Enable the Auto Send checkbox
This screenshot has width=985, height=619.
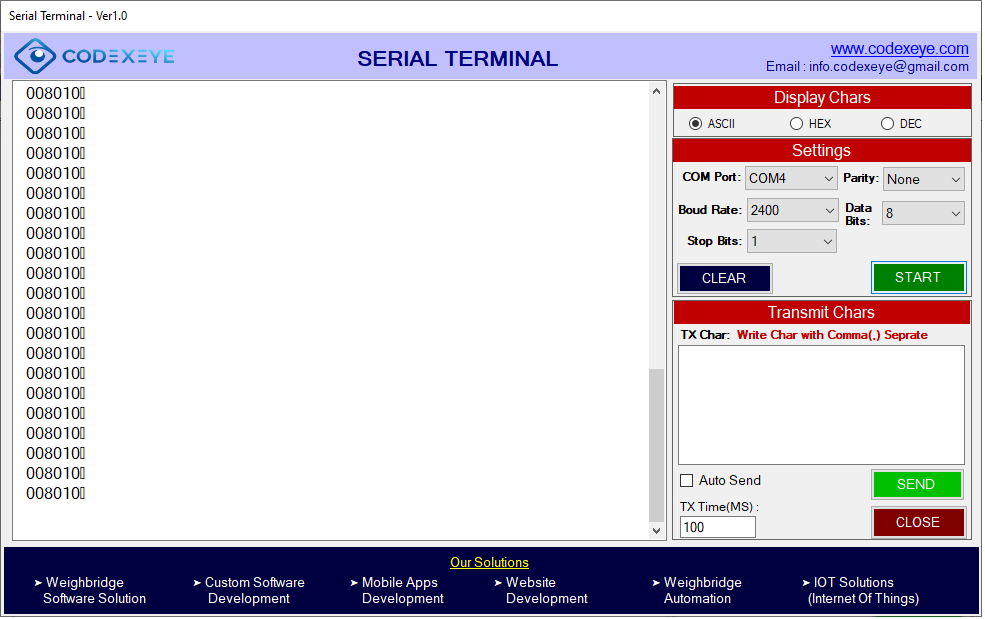[686, 481]
